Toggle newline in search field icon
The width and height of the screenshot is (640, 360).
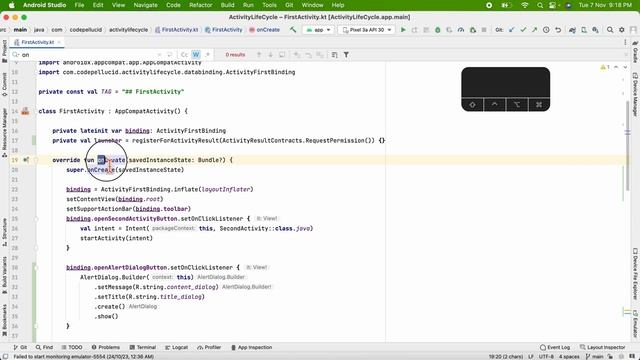[169, 55]
